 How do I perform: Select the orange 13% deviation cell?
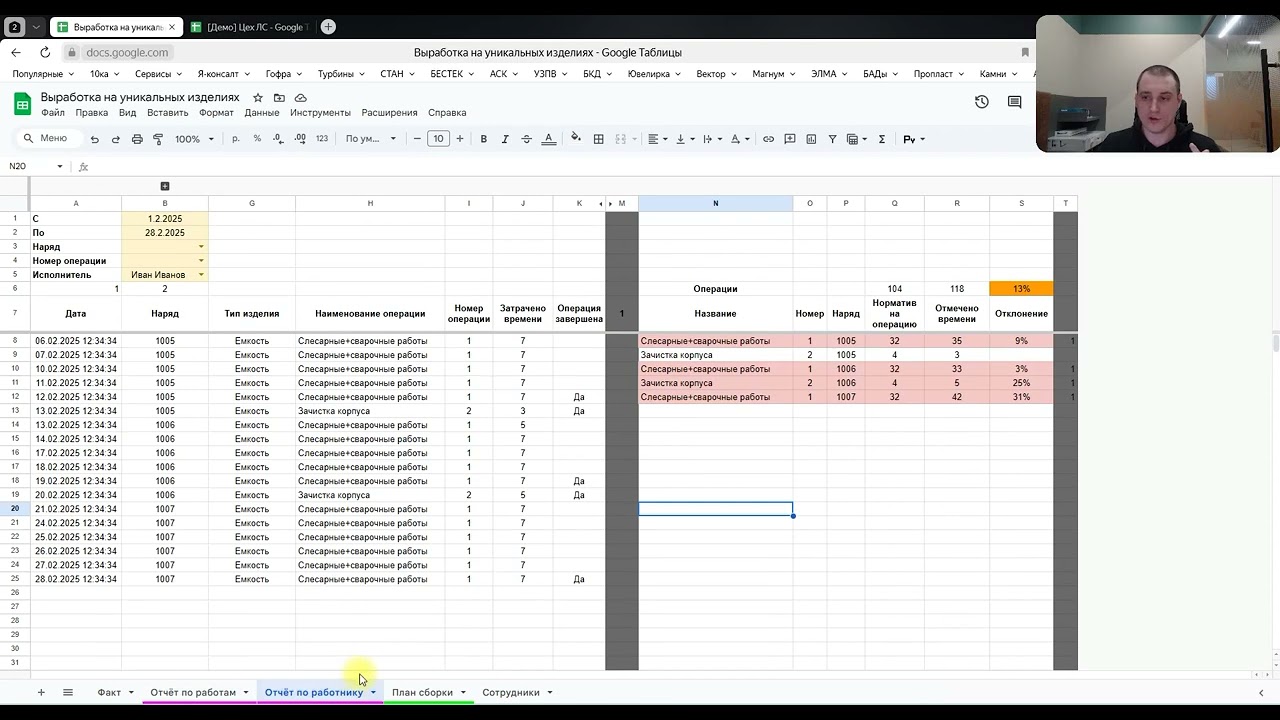[1021, 289]
